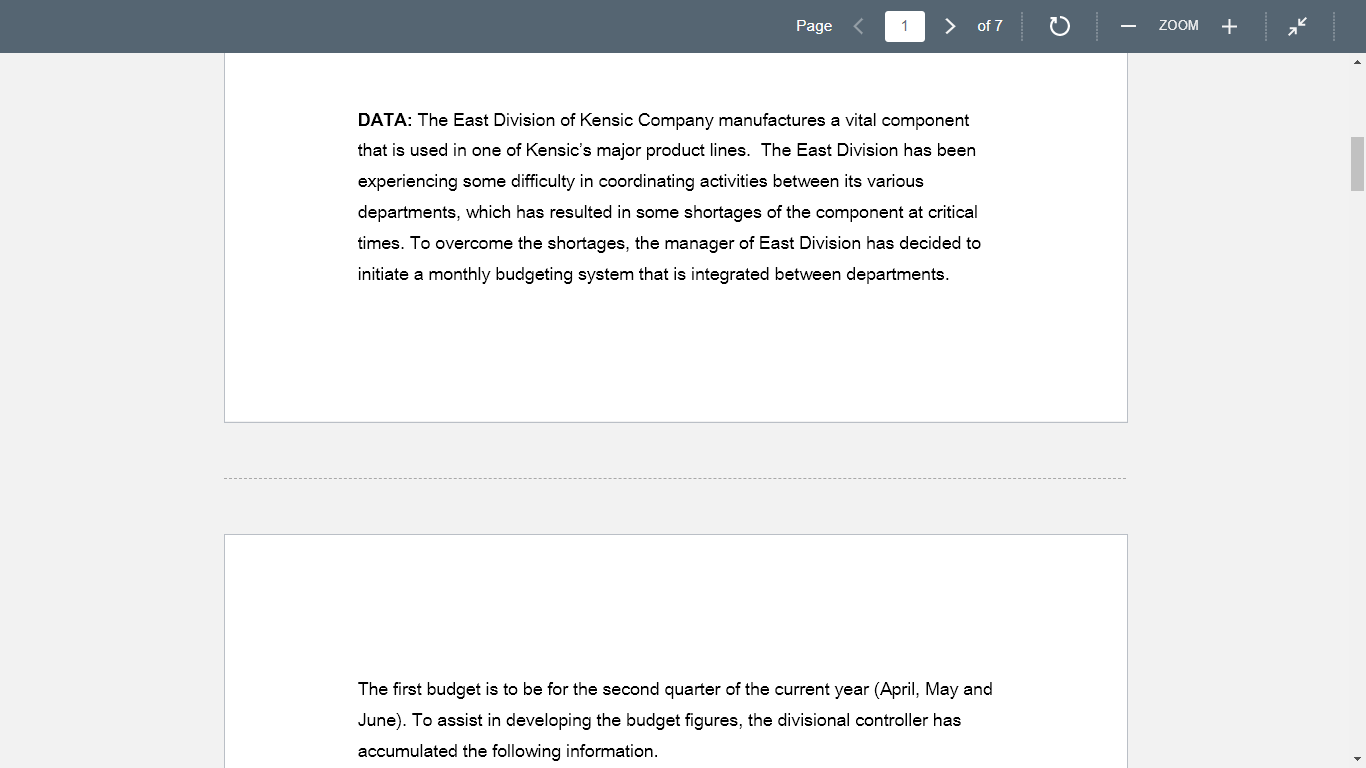Click the 'of 7' page count text

(990, 26)
